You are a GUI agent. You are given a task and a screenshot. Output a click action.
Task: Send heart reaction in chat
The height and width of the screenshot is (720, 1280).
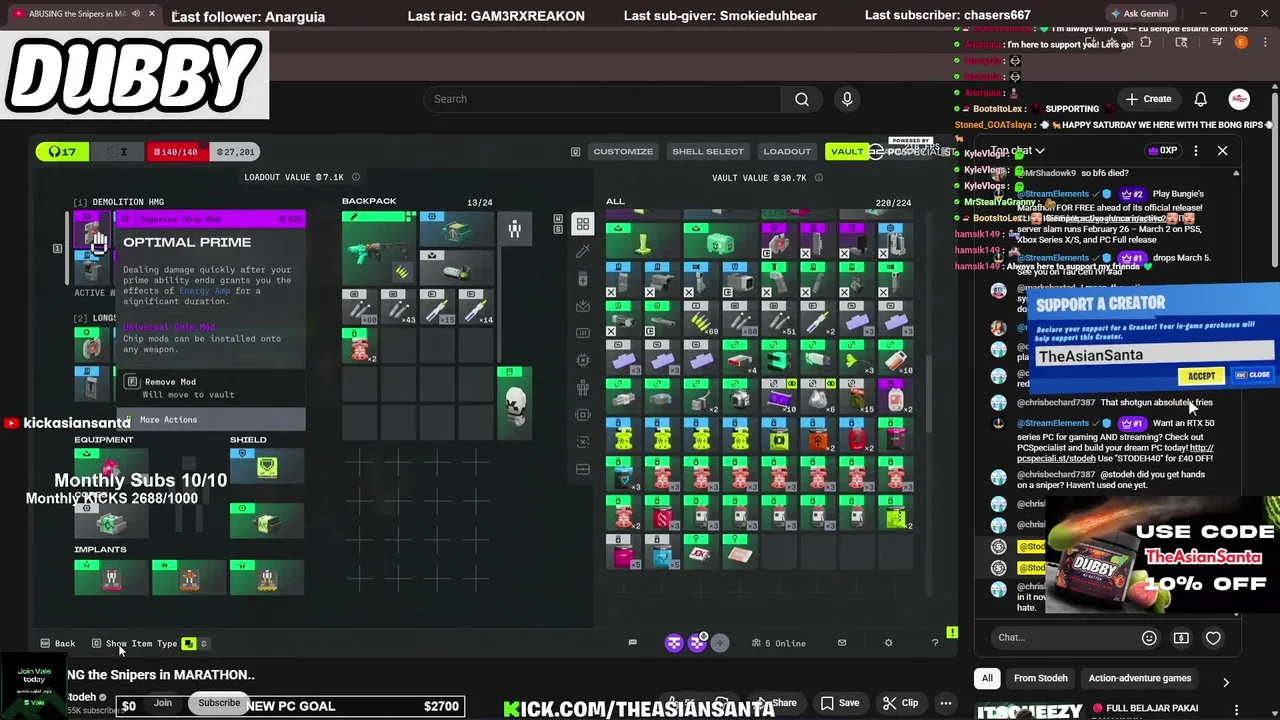(1213, 638)
